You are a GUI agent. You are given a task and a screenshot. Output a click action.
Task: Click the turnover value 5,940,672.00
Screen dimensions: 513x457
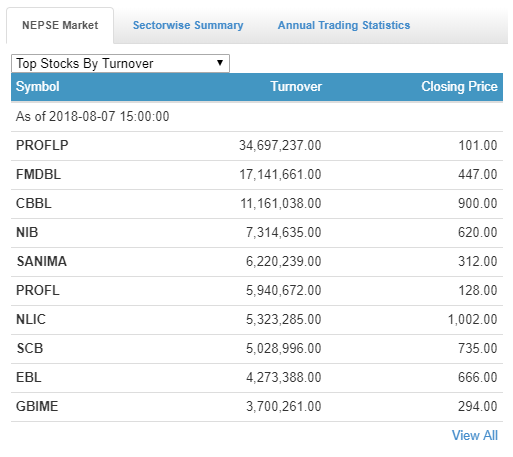284,290
